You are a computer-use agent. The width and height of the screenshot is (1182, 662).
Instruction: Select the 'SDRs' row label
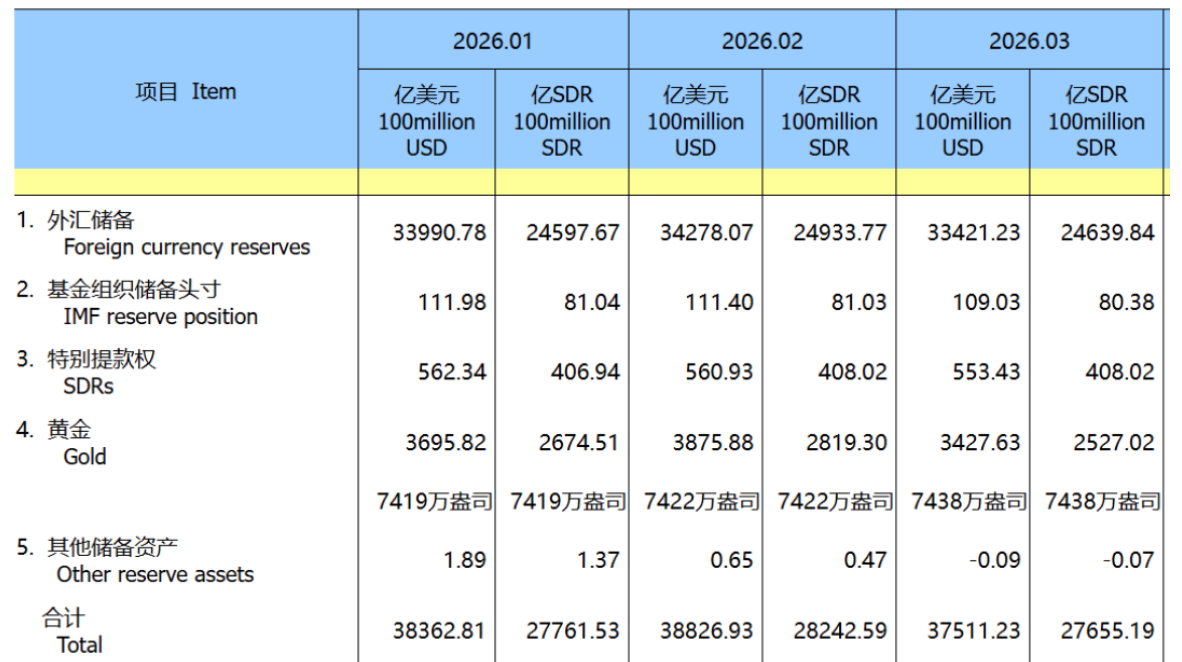click(88, 386)
